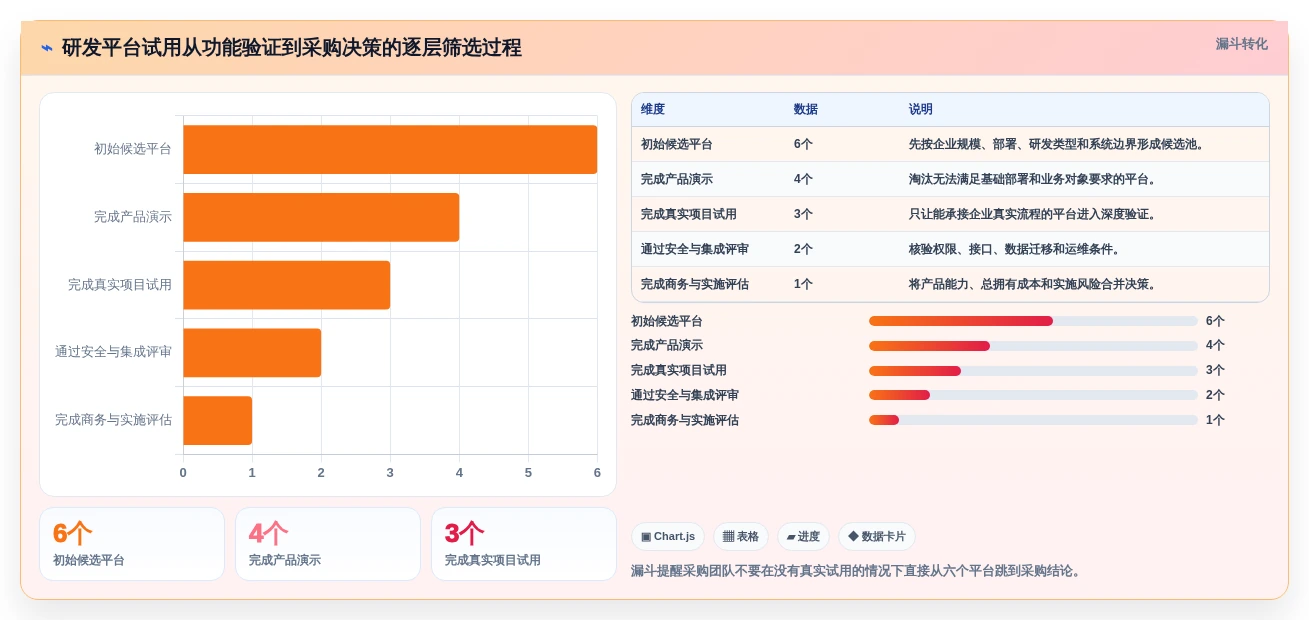Click chart y-axis label 通过安全与集成评审

(x=113, y=352)
